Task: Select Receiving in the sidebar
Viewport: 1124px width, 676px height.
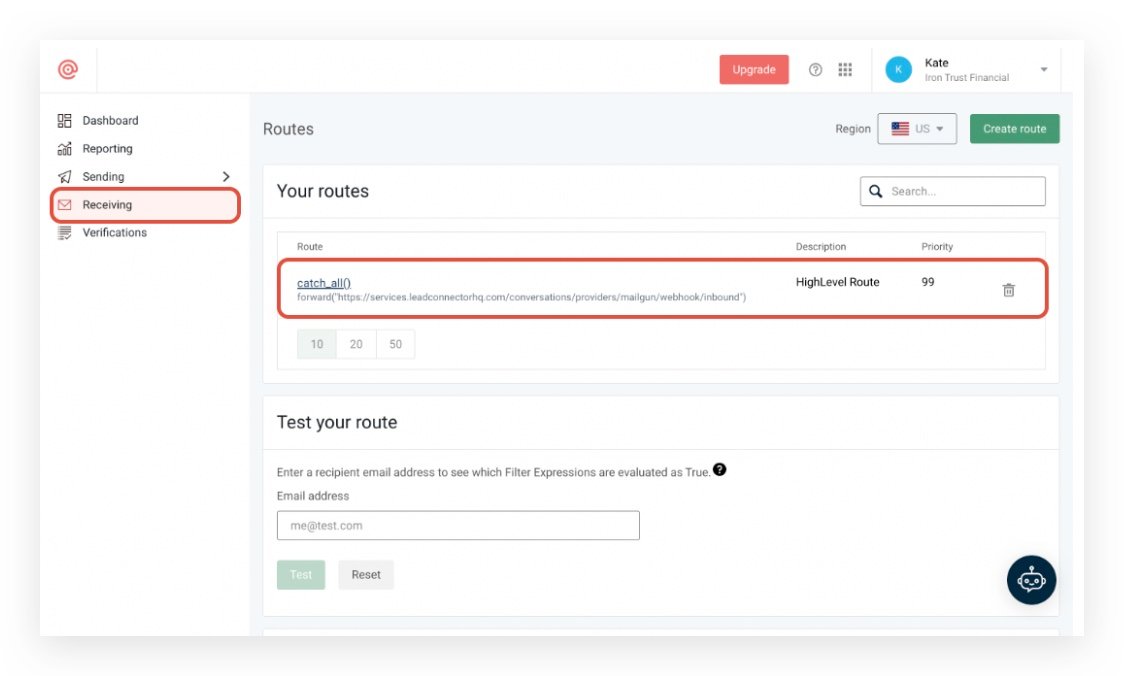Action: tap(107, 205)
